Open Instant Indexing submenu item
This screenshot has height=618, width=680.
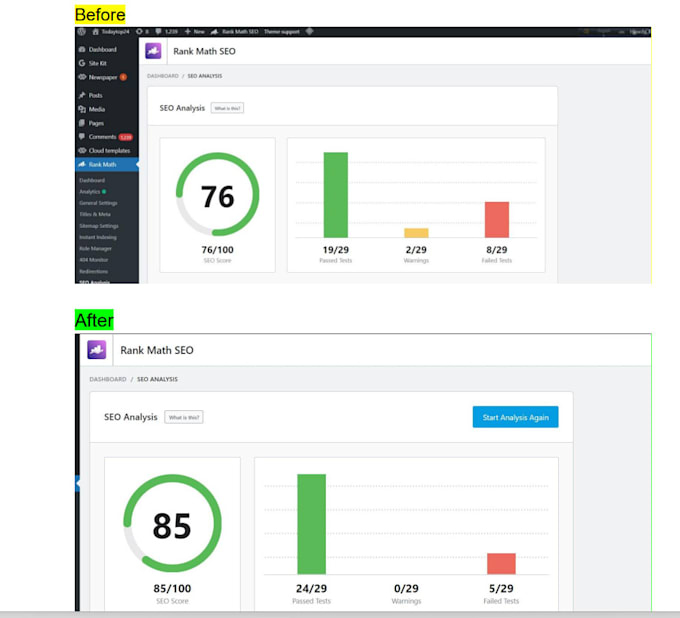click(98, 237)
